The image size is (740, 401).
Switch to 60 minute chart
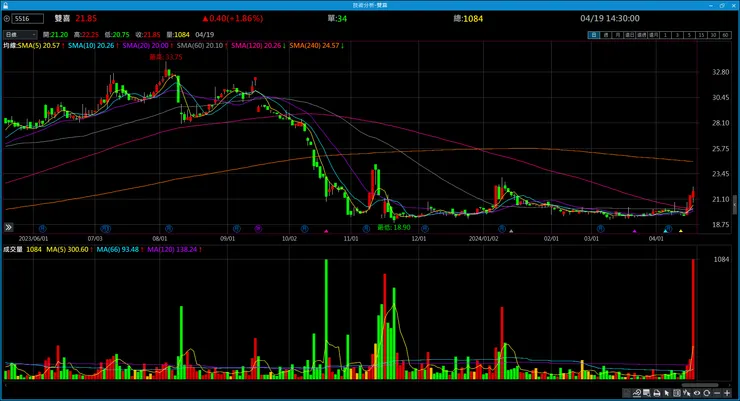[x=725, y=35]
